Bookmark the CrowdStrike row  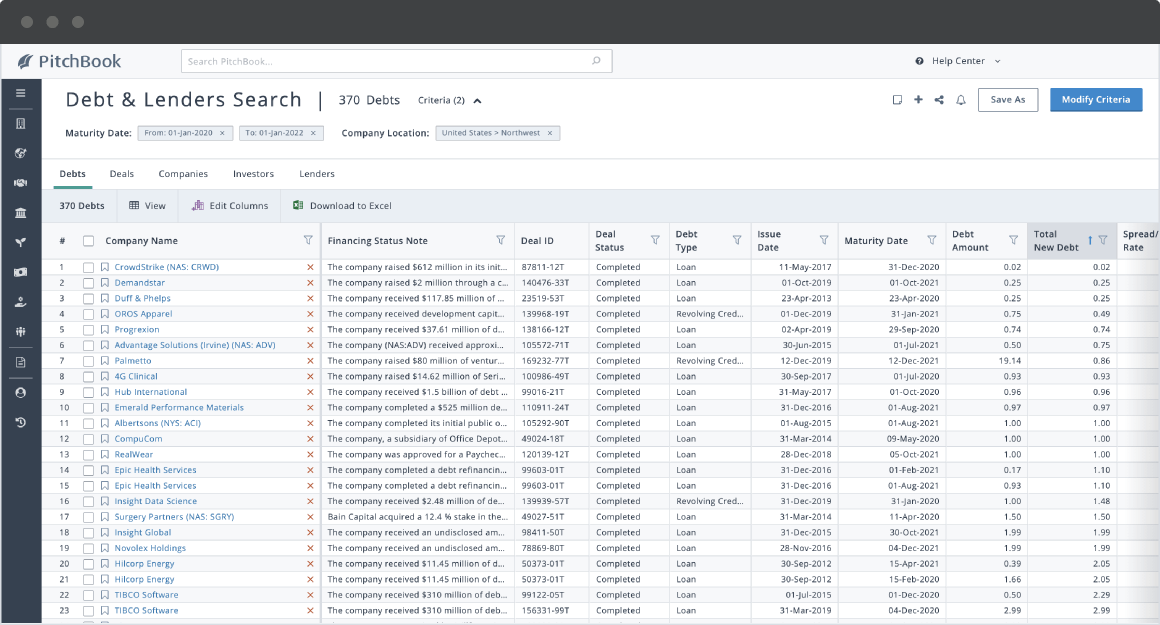pos(105,267)
